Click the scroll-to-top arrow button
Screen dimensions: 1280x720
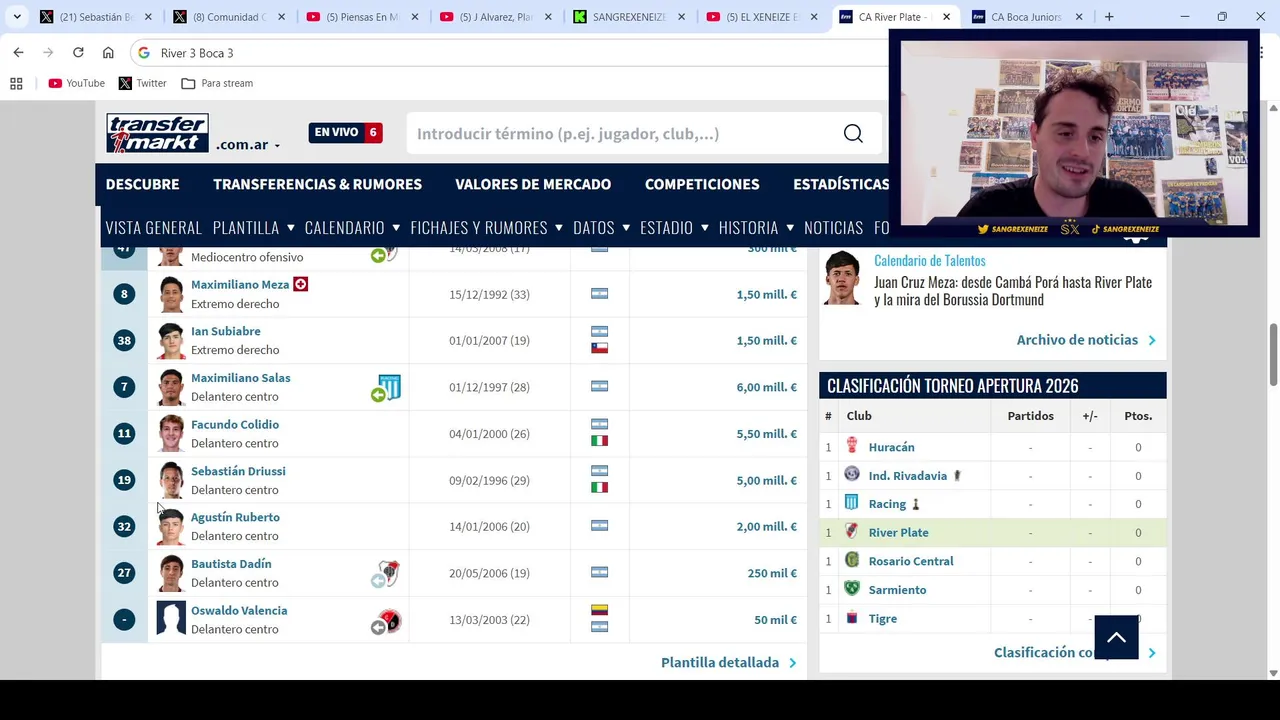coord(1116,637)
